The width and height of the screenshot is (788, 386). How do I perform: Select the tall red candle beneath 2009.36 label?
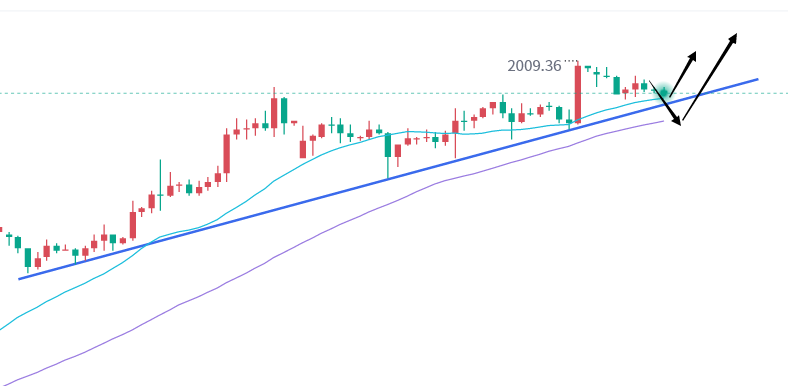pyautogui.click(x=578, y=93)
